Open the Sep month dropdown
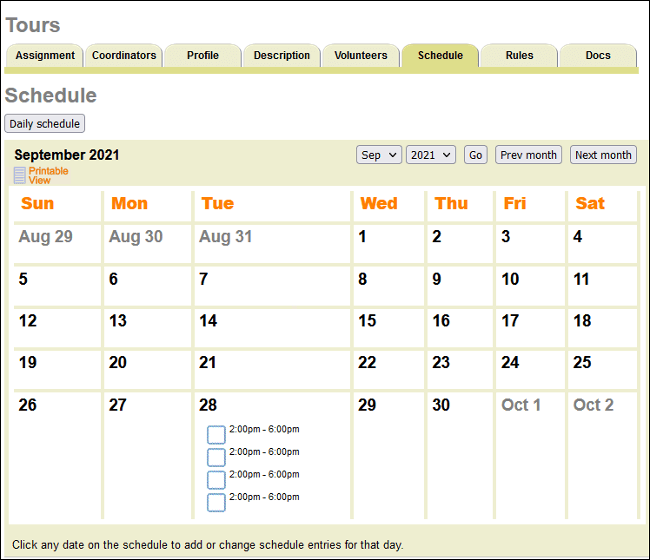The height and width of the screenshot is (560, 650). [x=378, y=155]
